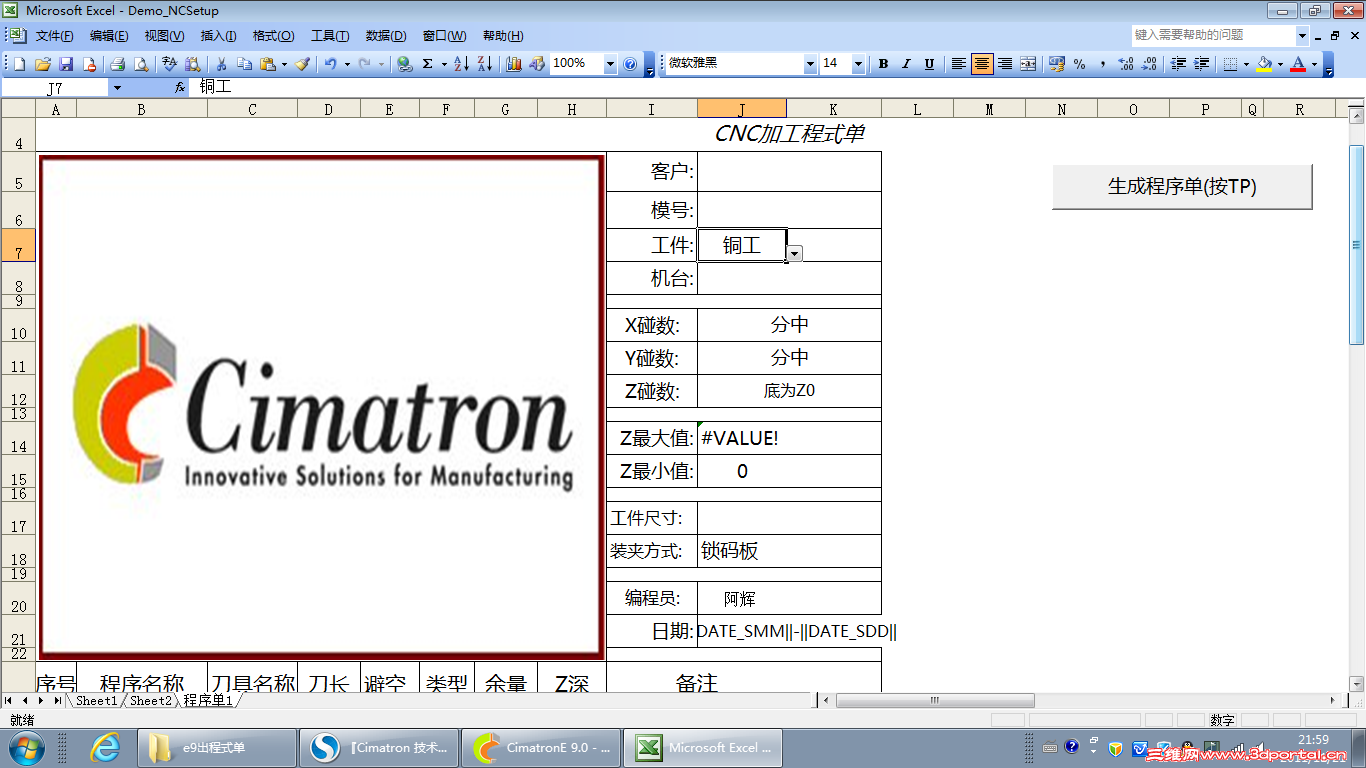Align text to the right

[x=1005, y=64]
